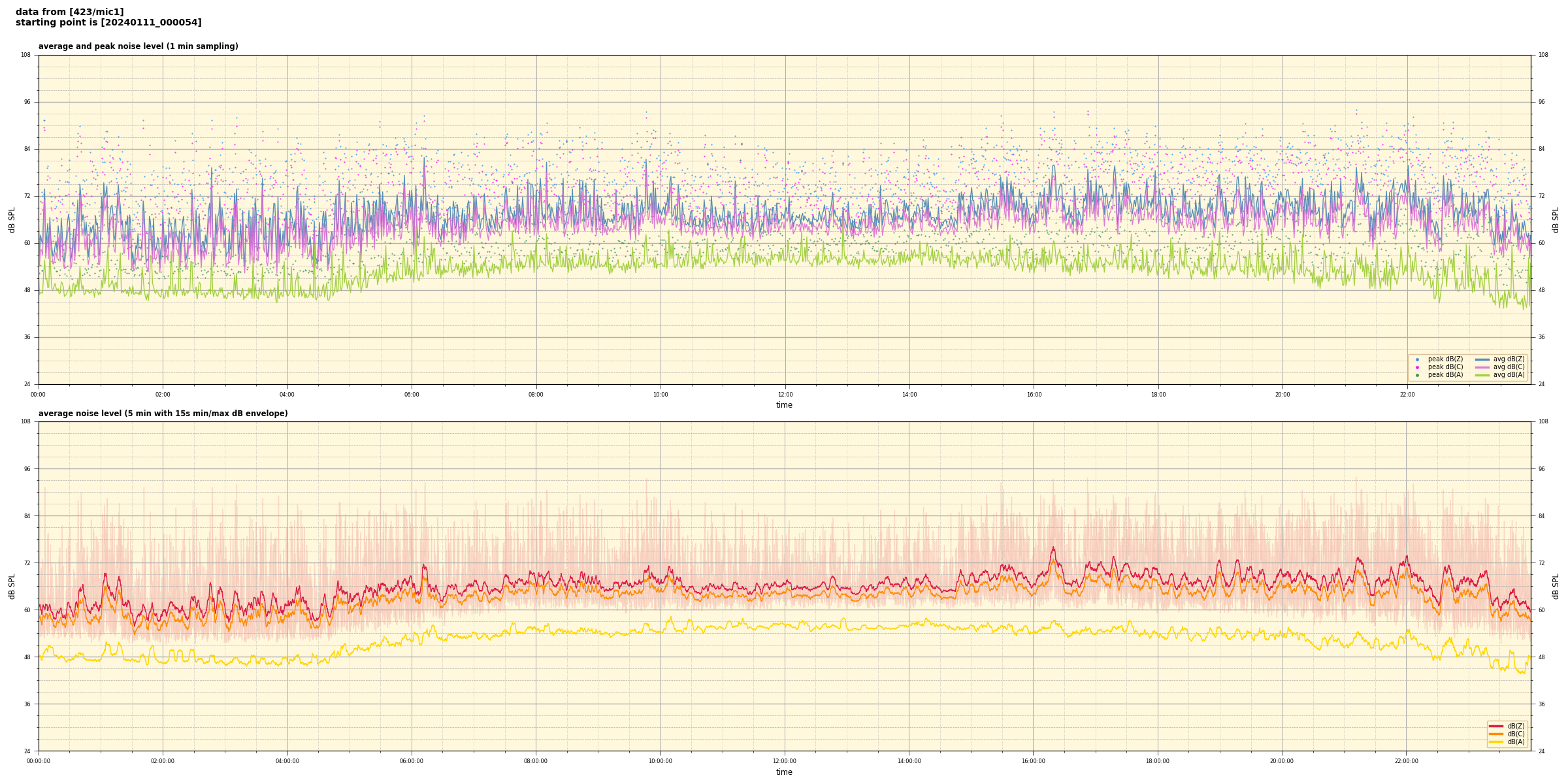
Task: Click the 'time' axis label under top chart
Action: tap(784, 405)
